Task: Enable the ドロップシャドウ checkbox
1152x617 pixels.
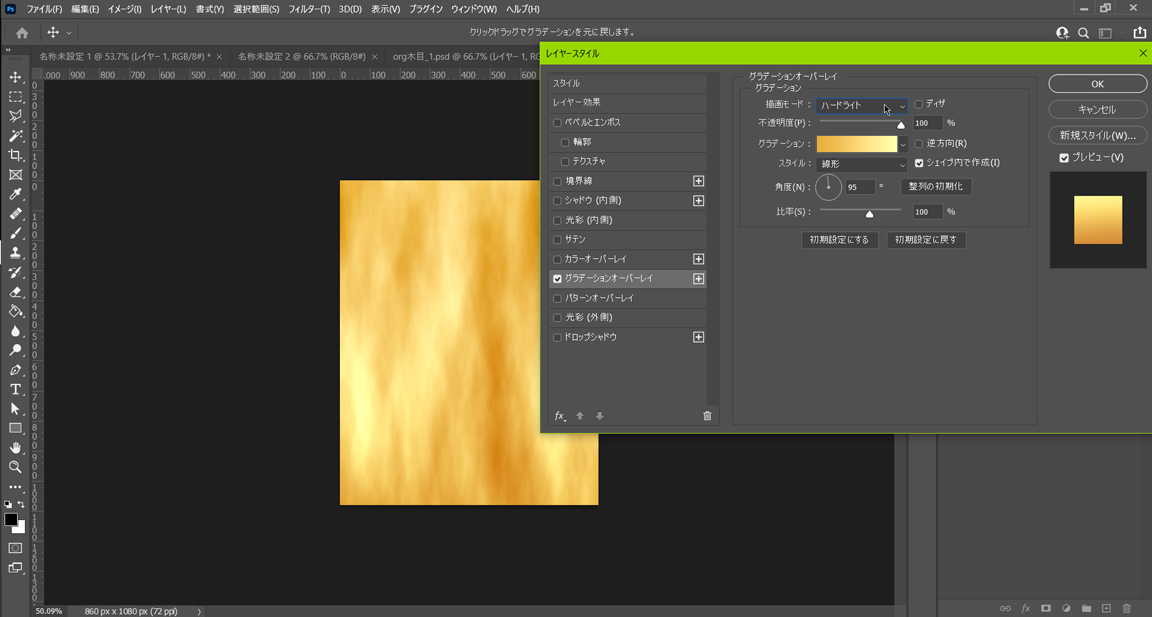Action: [x=558, y=338]
